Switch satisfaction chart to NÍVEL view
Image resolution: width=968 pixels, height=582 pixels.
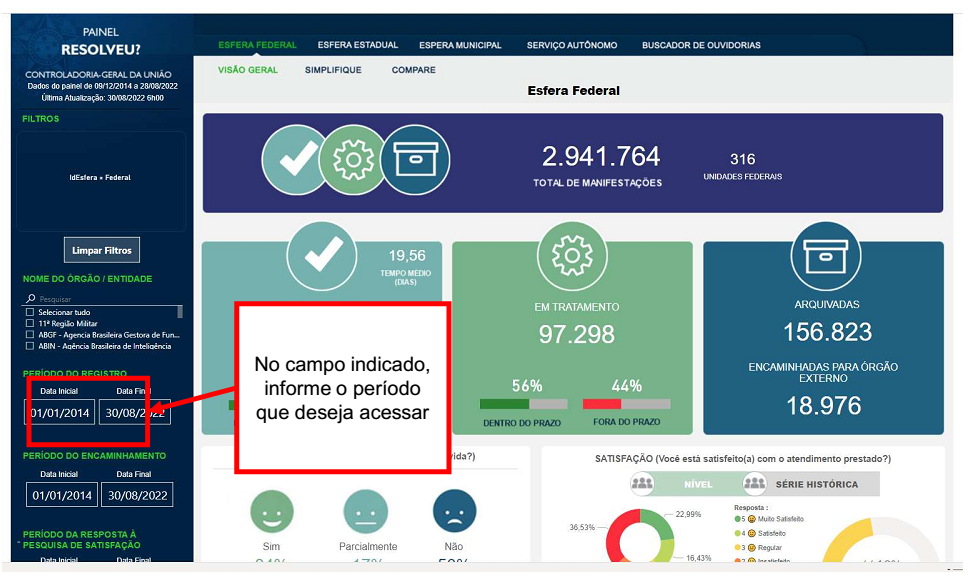tap(698, 484)
